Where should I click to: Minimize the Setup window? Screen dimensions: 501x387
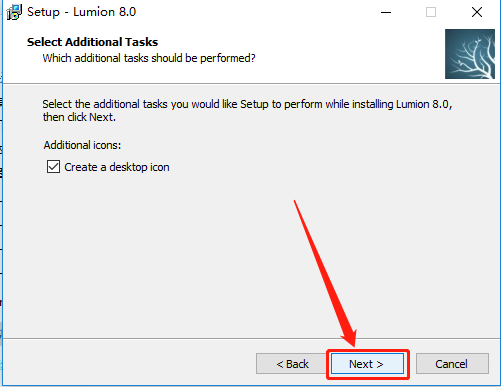(x=386, y=13)
